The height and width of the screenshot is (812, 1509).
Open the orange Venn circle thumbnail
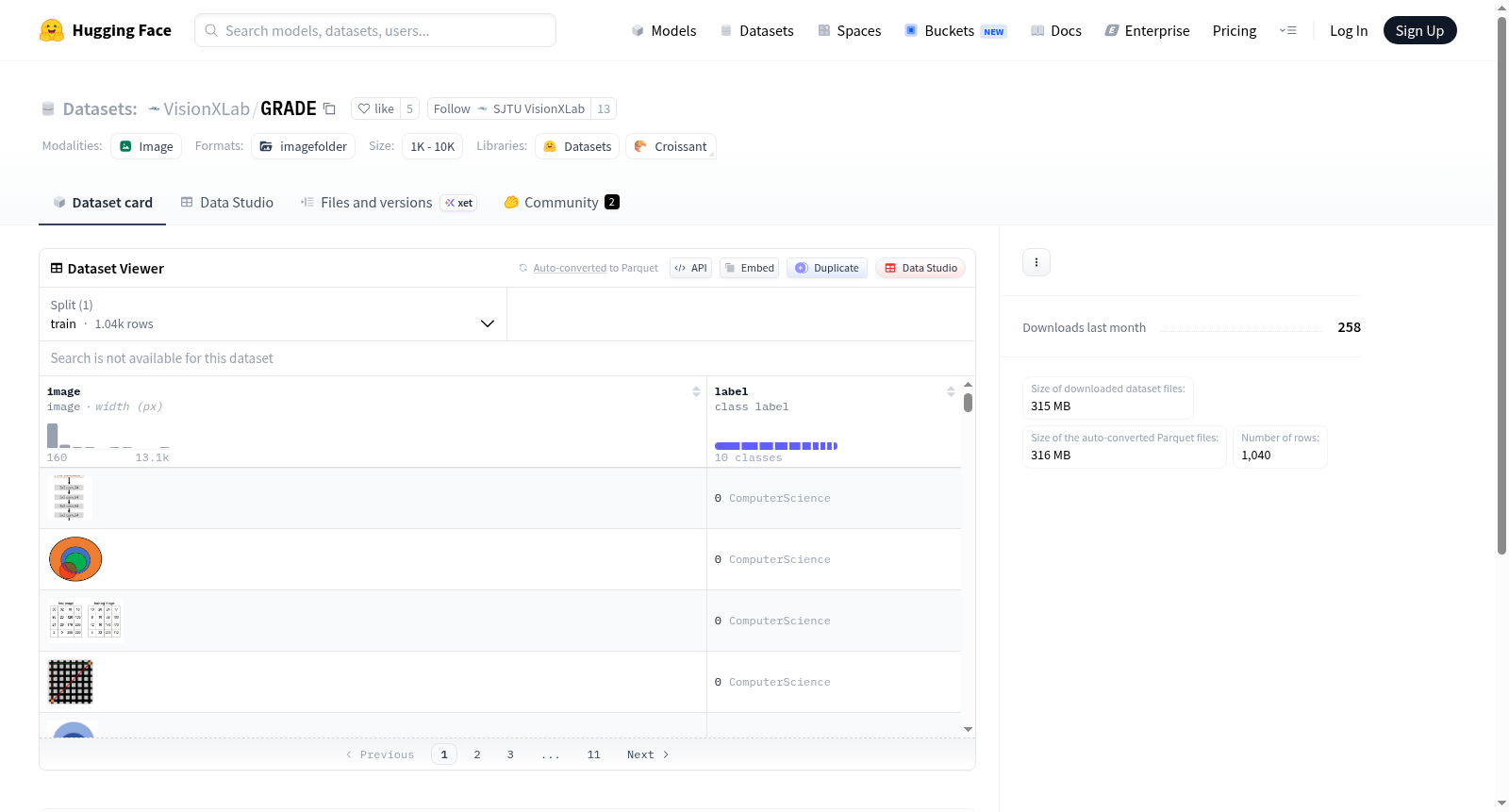pyautogui.click(x=75, y=559)
